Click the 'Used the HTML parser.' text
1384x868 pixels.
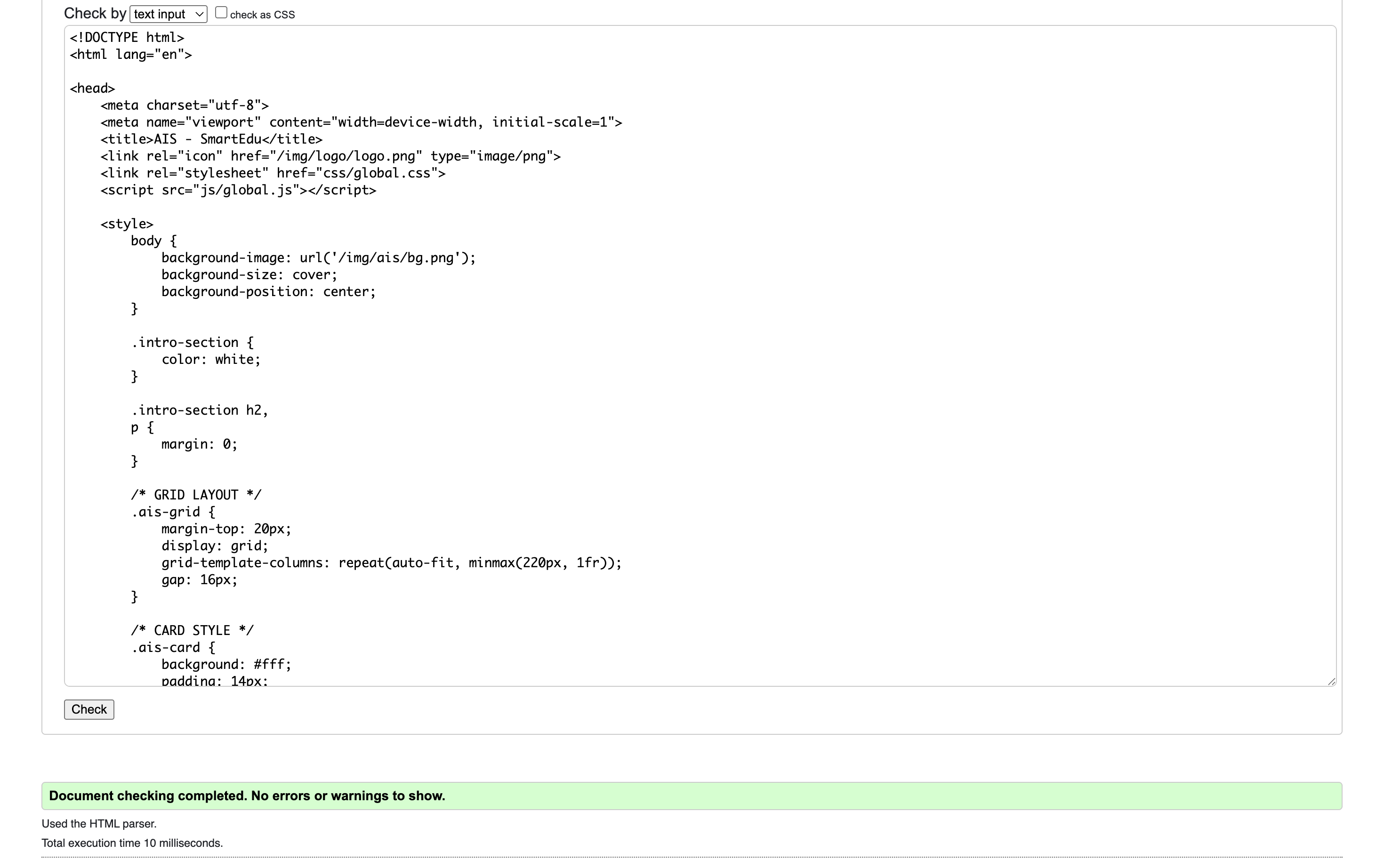point(99,824)
